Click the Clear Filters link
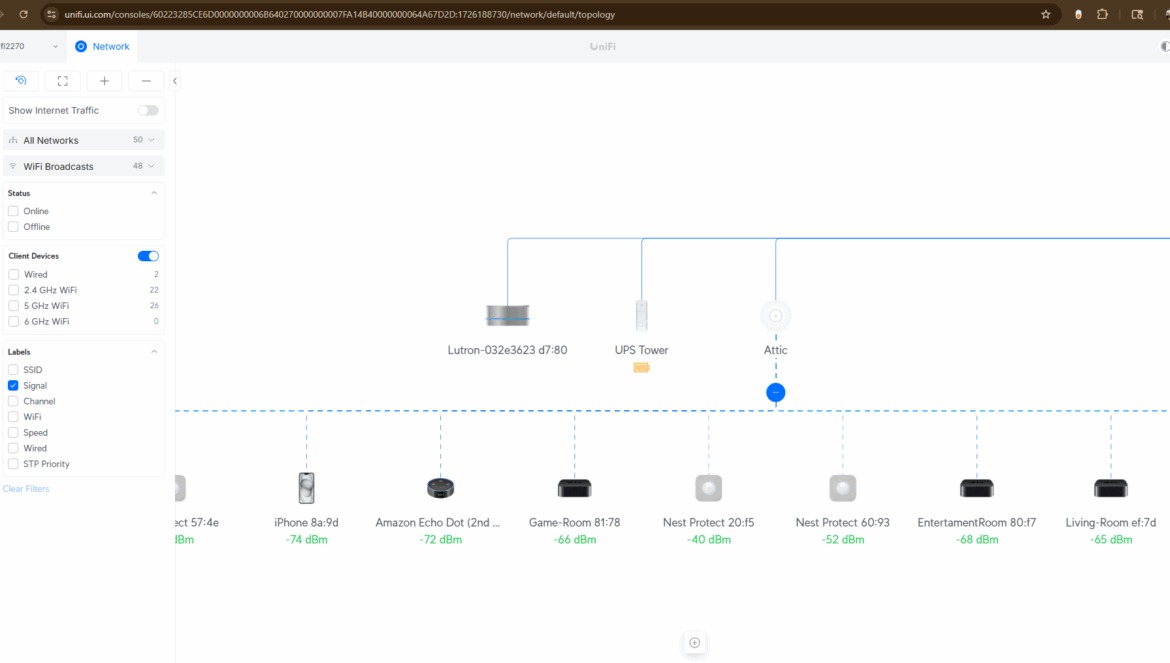Viewport: 1170px width, 663px height. point(26,489)
